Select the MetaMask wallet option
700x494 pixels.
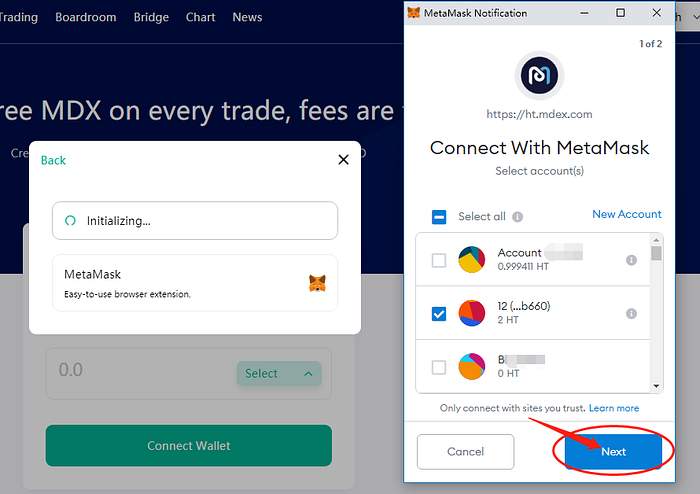(x=195, y=283)
